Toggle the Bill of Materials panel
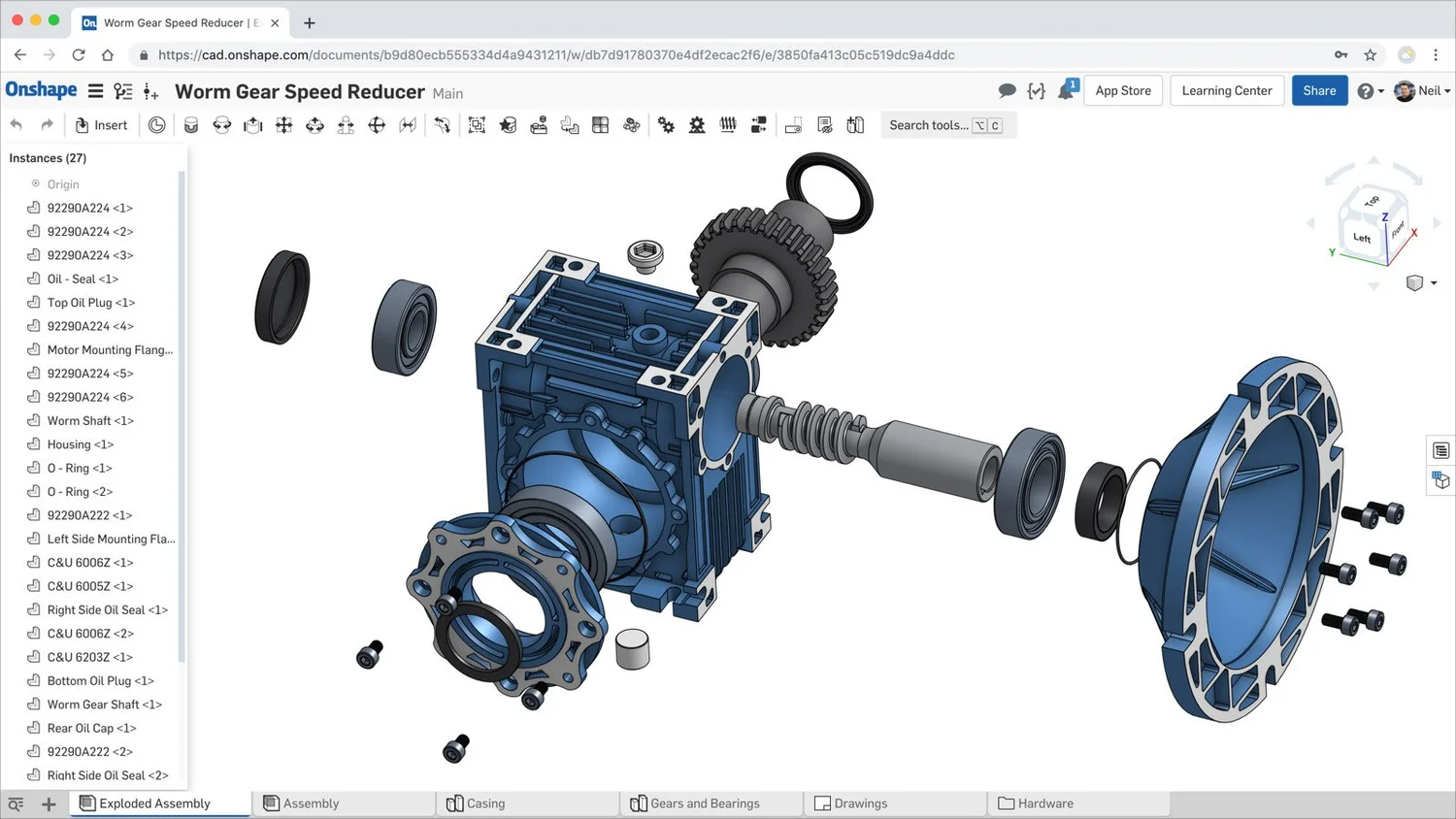This screenshot has width=1456, height=819. (x=1440, y=450)
